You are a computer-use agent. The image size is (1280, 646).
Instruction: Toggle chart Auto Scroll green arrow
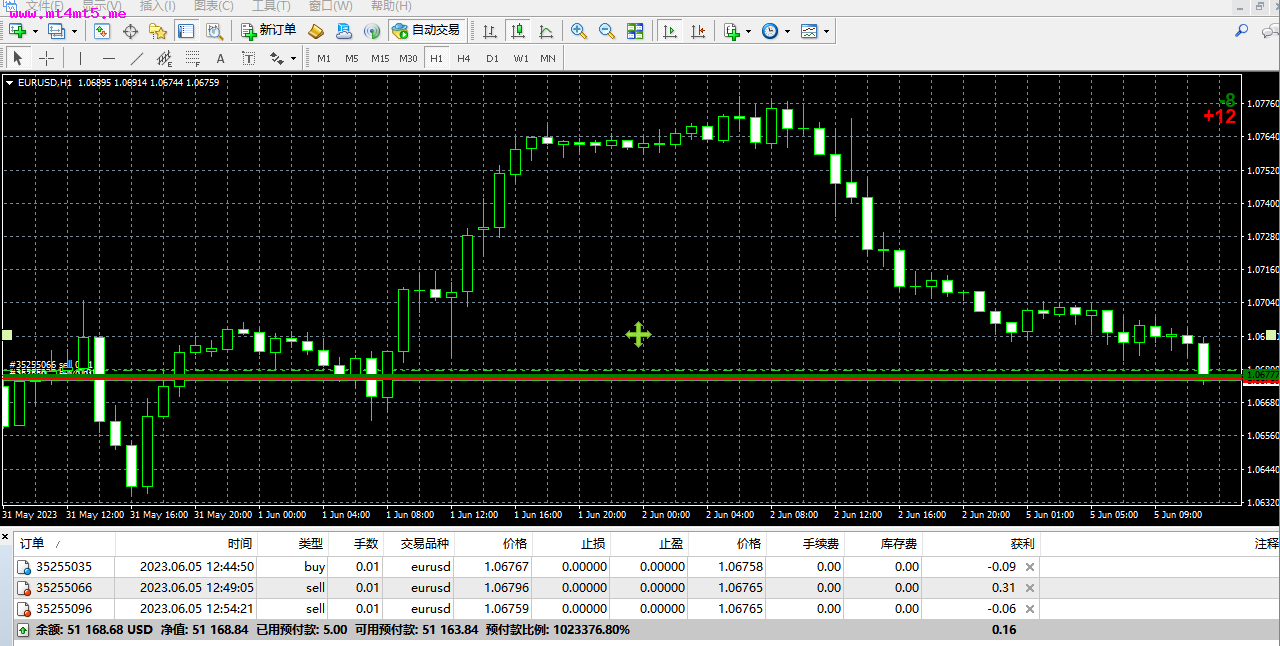[670, 31]
